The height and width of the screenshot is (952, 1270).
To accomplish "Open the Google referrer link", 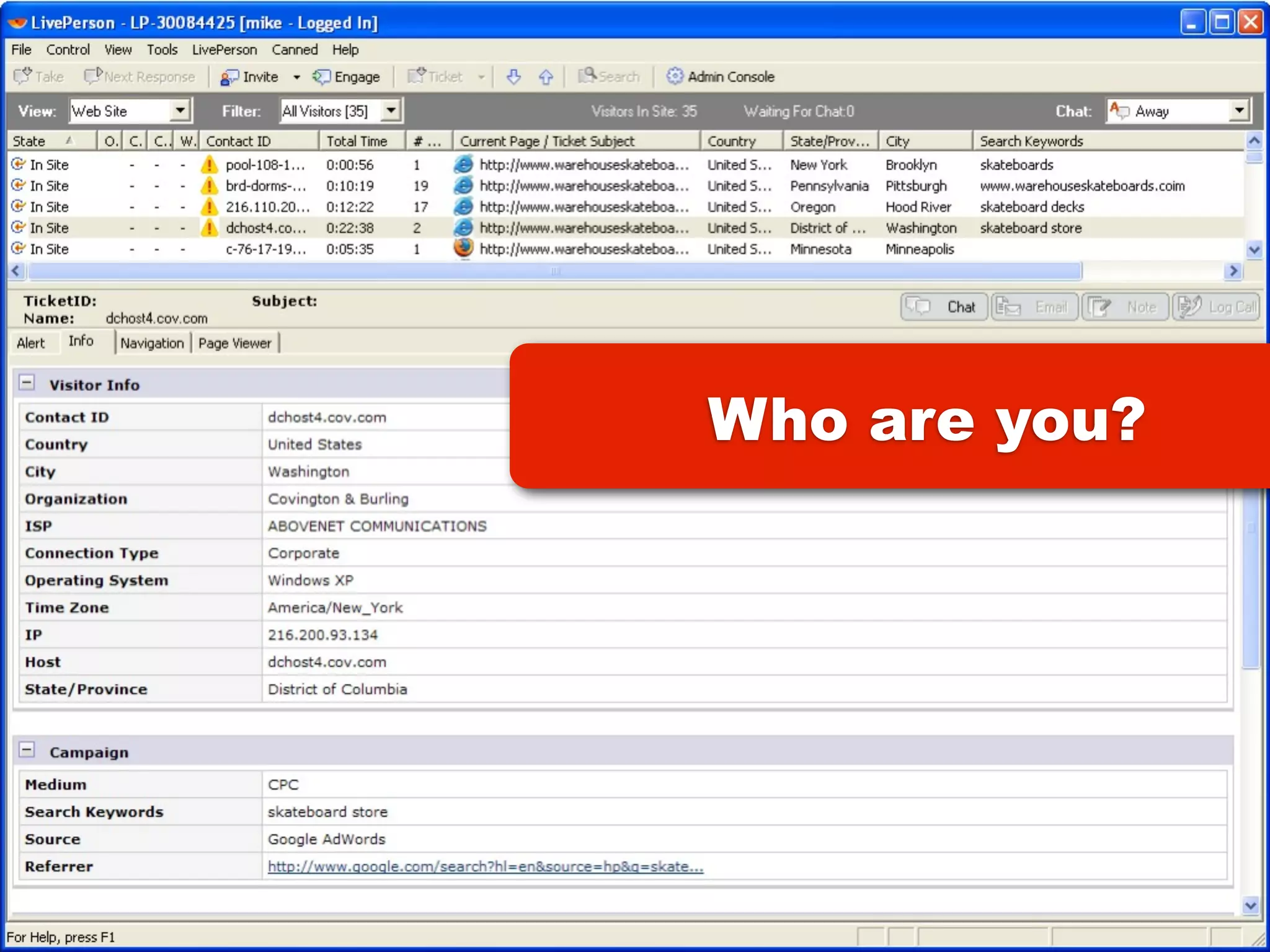I will [x=486, y=866].
